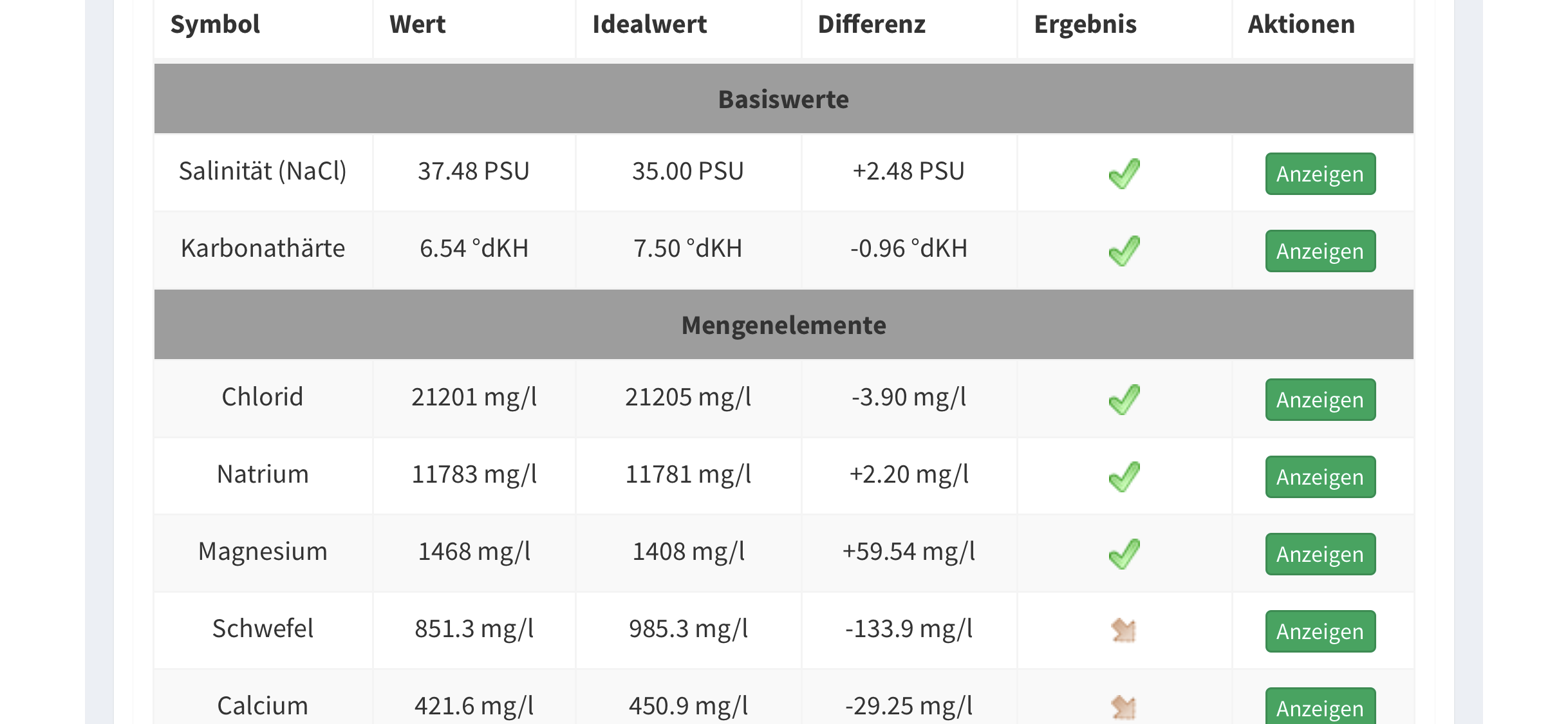
Task: Click the green checkmark for Salinität
Action: click(1124, 173)
